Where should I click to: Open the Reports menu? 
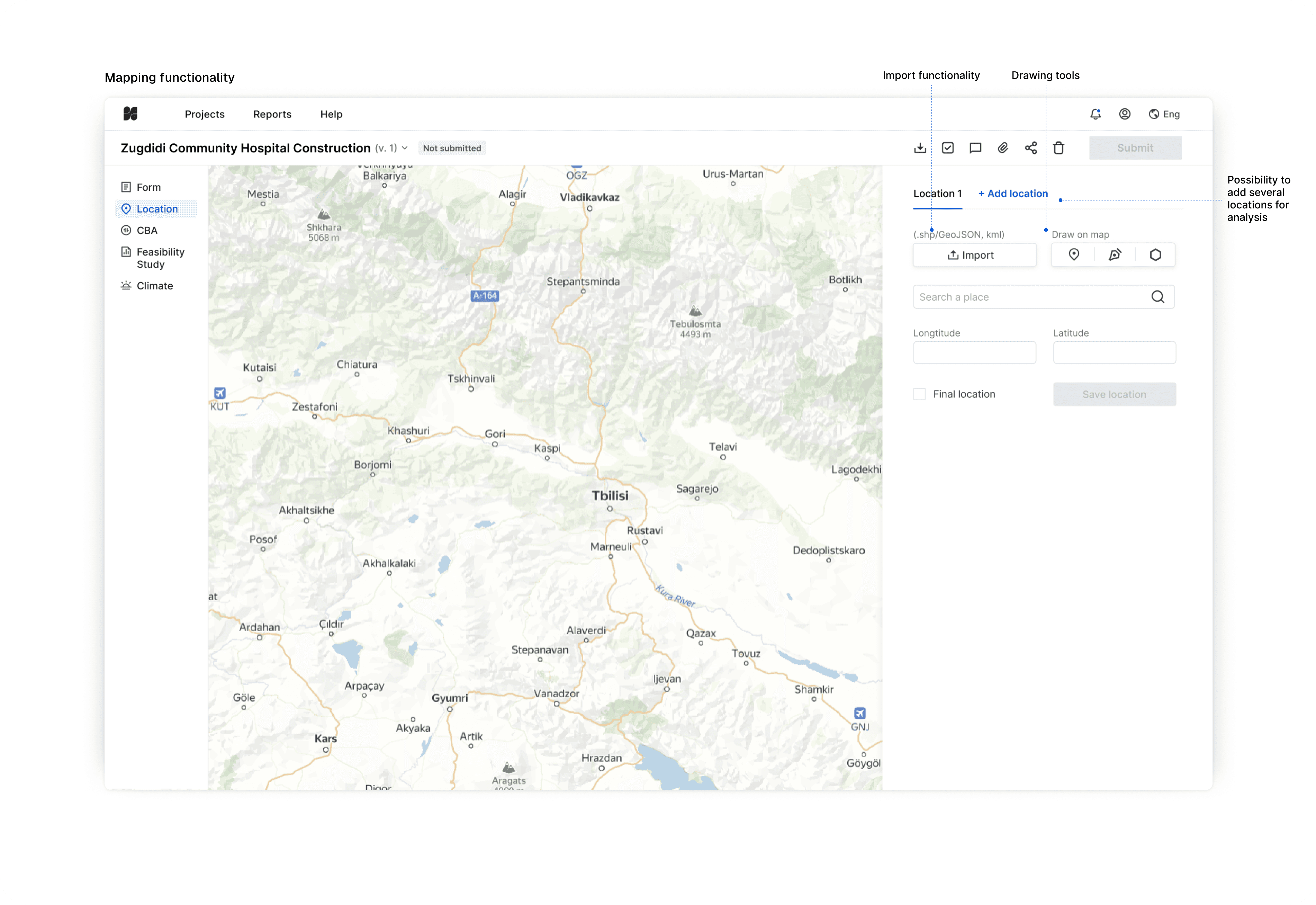(x=272, y=114)
